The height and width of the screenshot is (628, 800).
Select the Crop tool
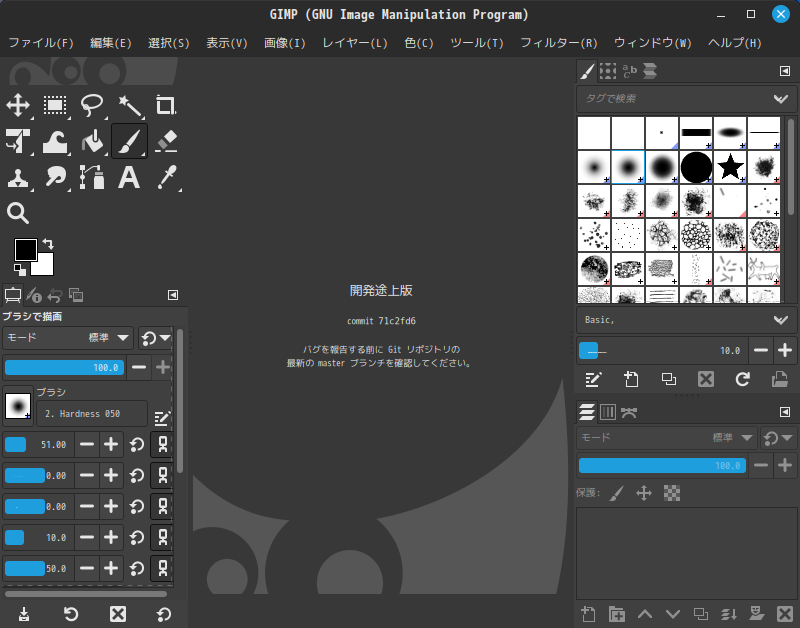[166, 106]
